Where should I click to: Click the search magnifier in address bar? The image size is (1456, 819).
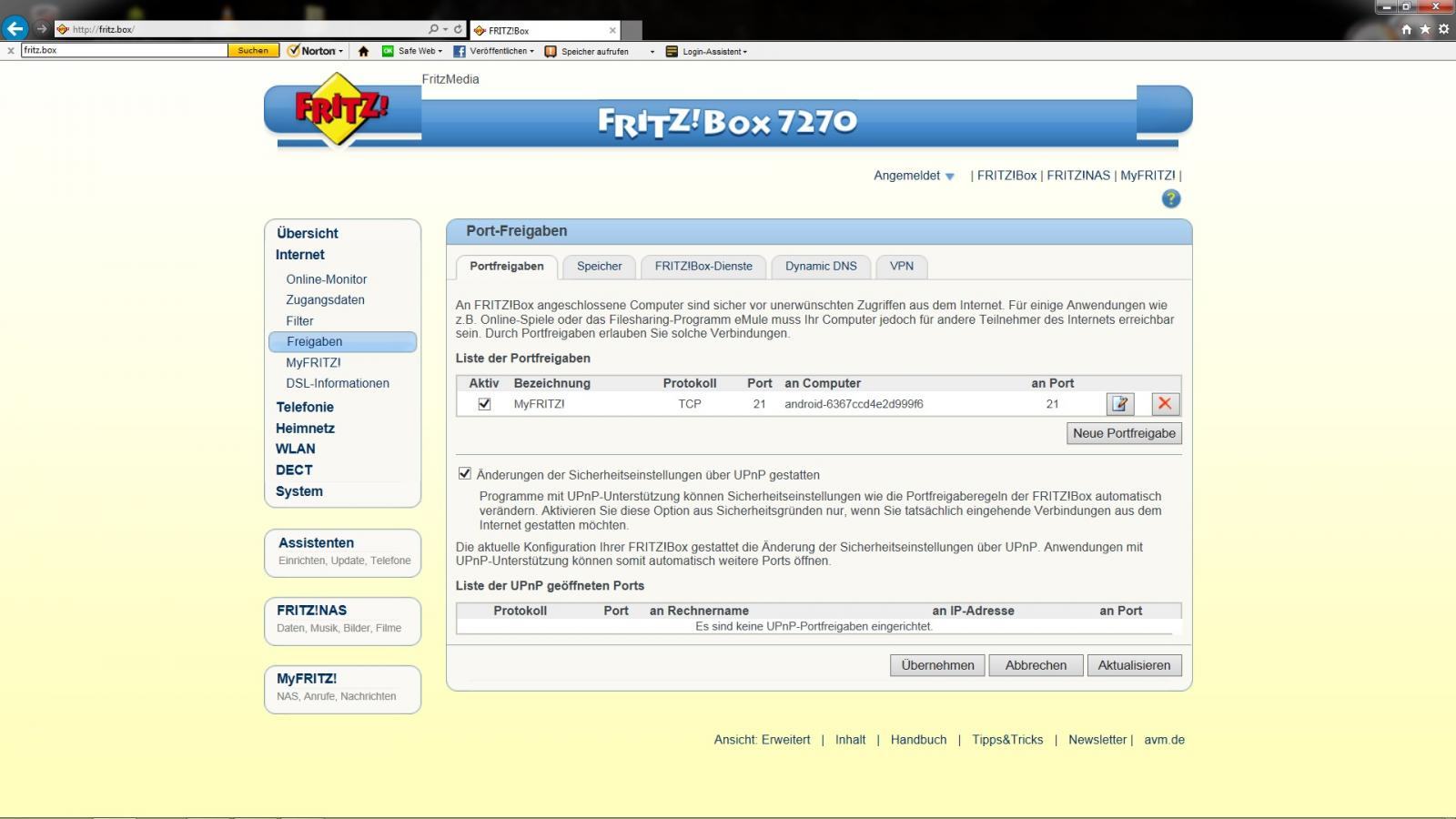434,29
